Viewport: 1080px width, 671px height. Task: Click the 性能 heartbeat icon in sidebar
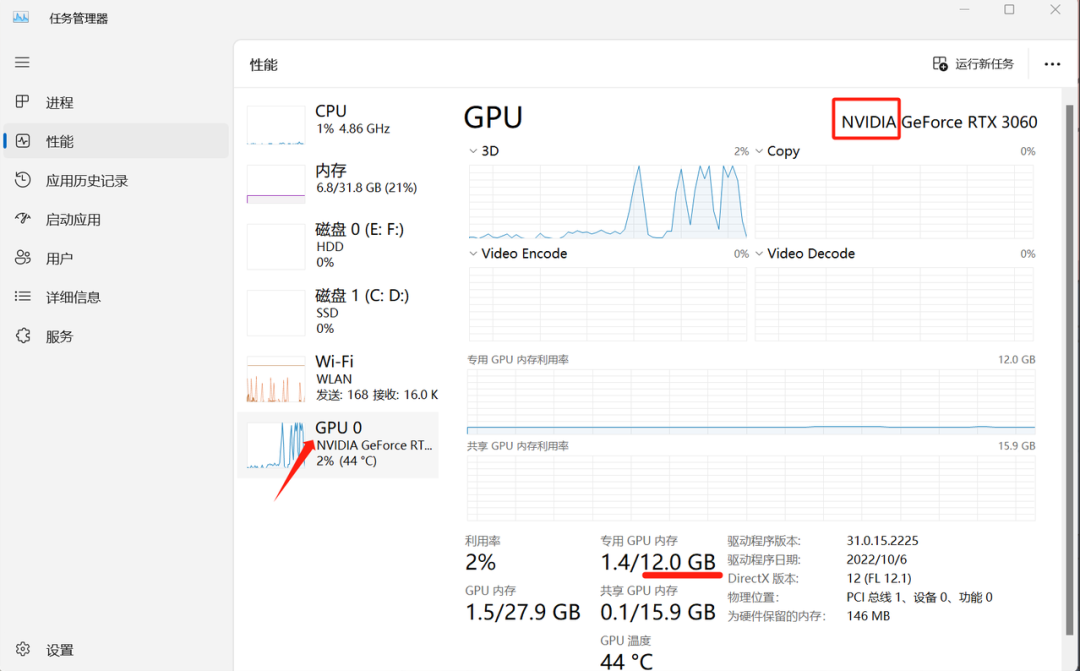tap(23, 141)
